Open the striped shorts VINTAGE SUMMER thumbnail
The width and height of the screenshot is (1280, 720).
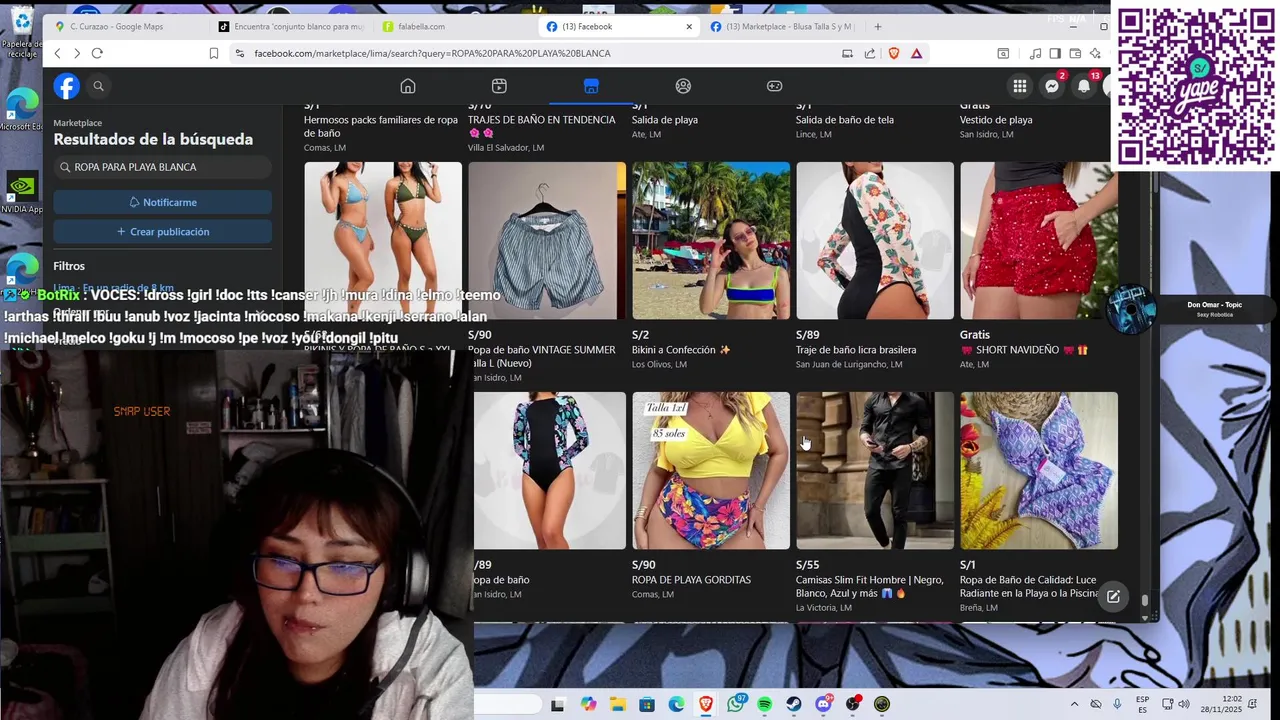pos(547,240)
